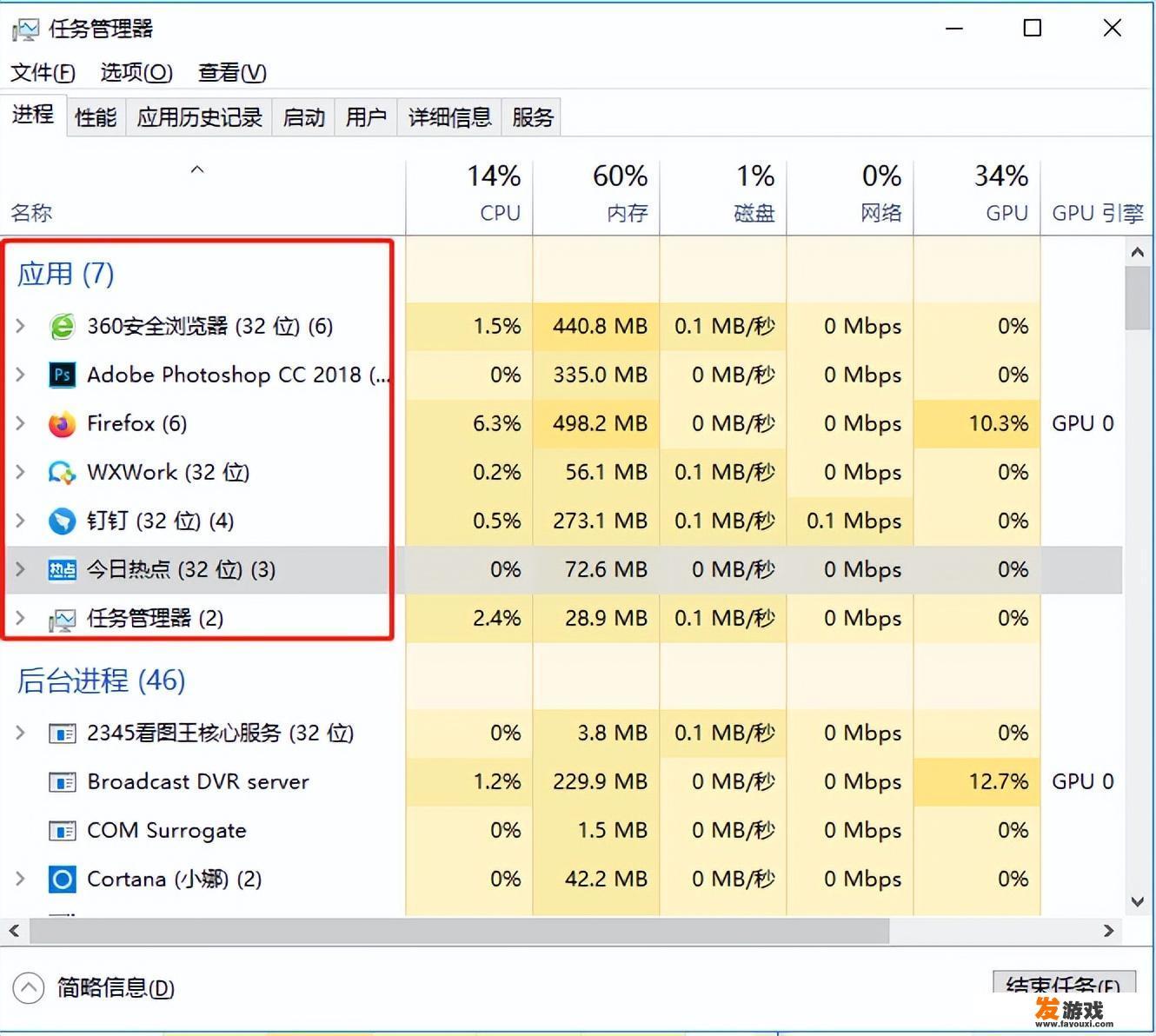
Task: Click the 应用 (7) group heading
Action: pos(66,274)
